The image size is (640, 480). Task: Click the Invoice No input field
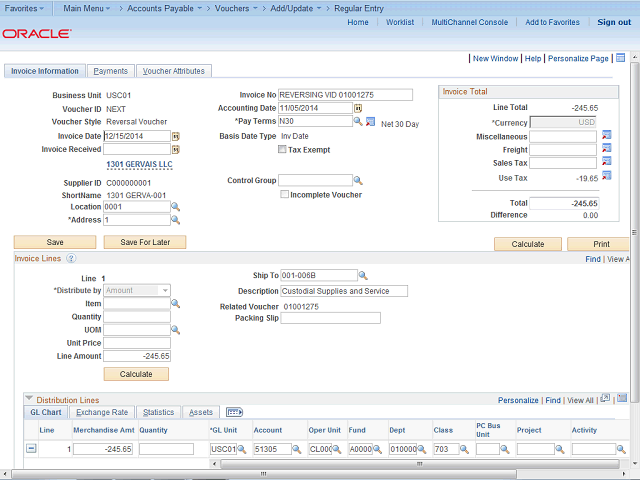[344, 95]
